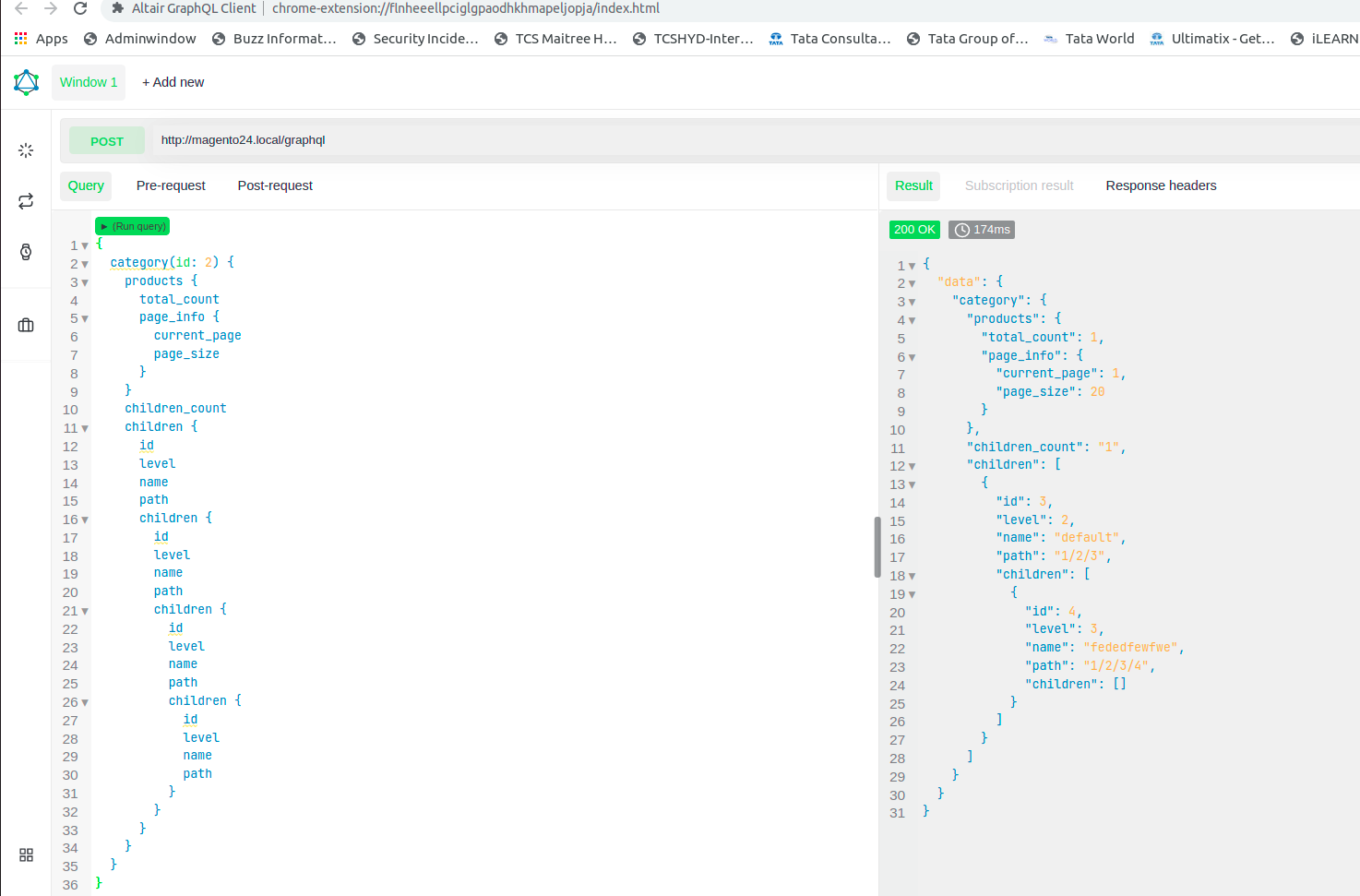Click the extension puzzle icon in address bar
Image resolution: width=1360 pixels, height=896 pixels.
(x=117, y=8)
